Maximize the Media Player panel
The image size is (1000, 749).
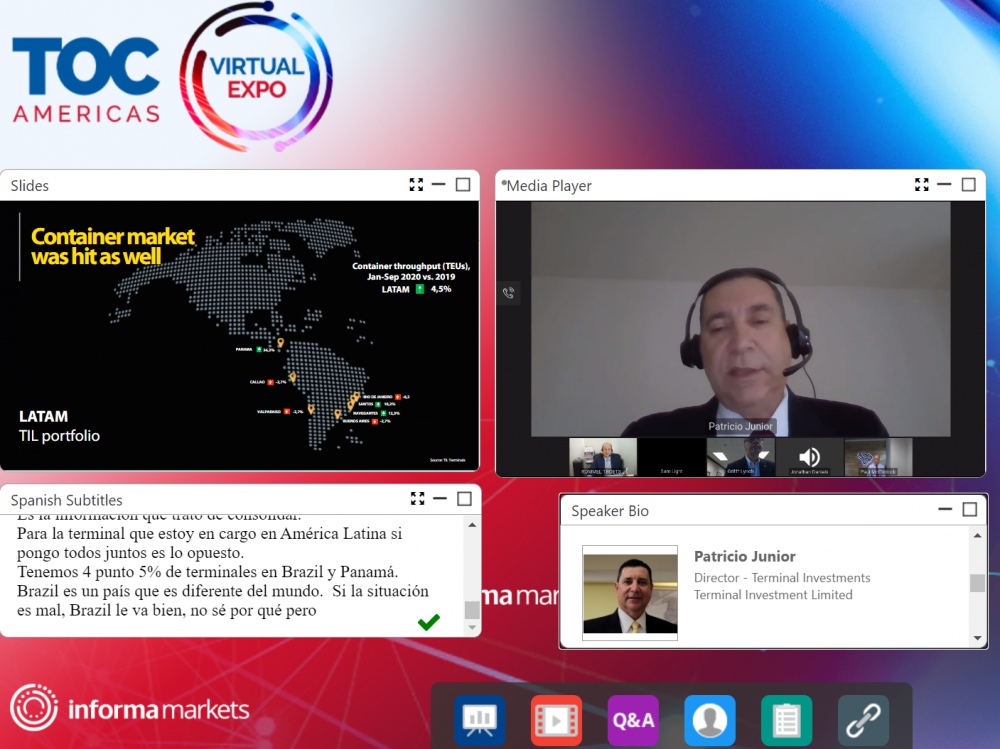969,185
